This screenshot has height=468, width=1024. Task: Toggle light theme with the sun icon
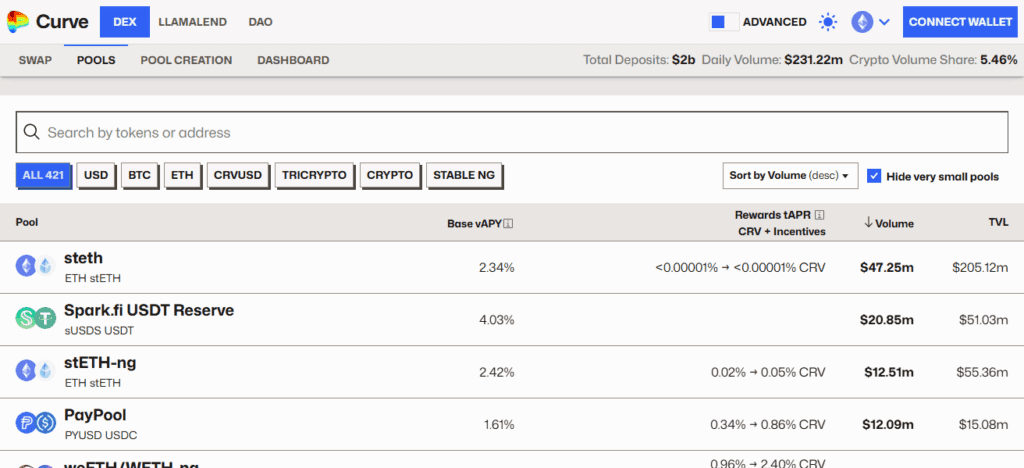[x=827, y=22]
